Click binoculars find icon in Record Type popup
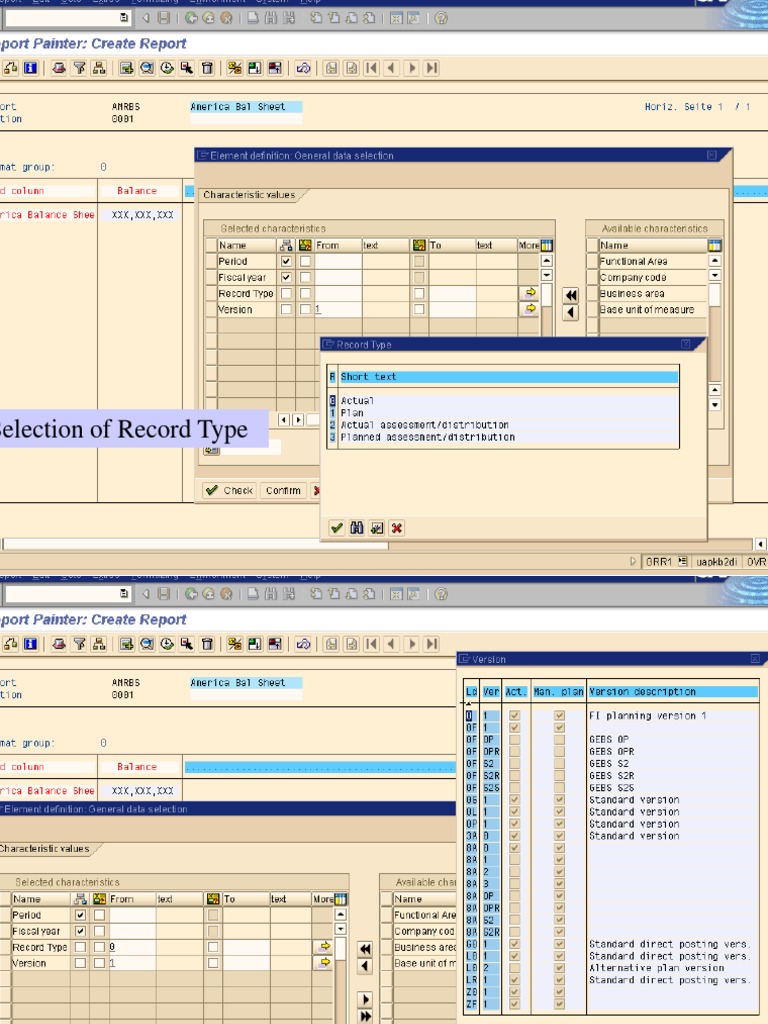Screen dimensions: 768x1024 click(357, 528)
